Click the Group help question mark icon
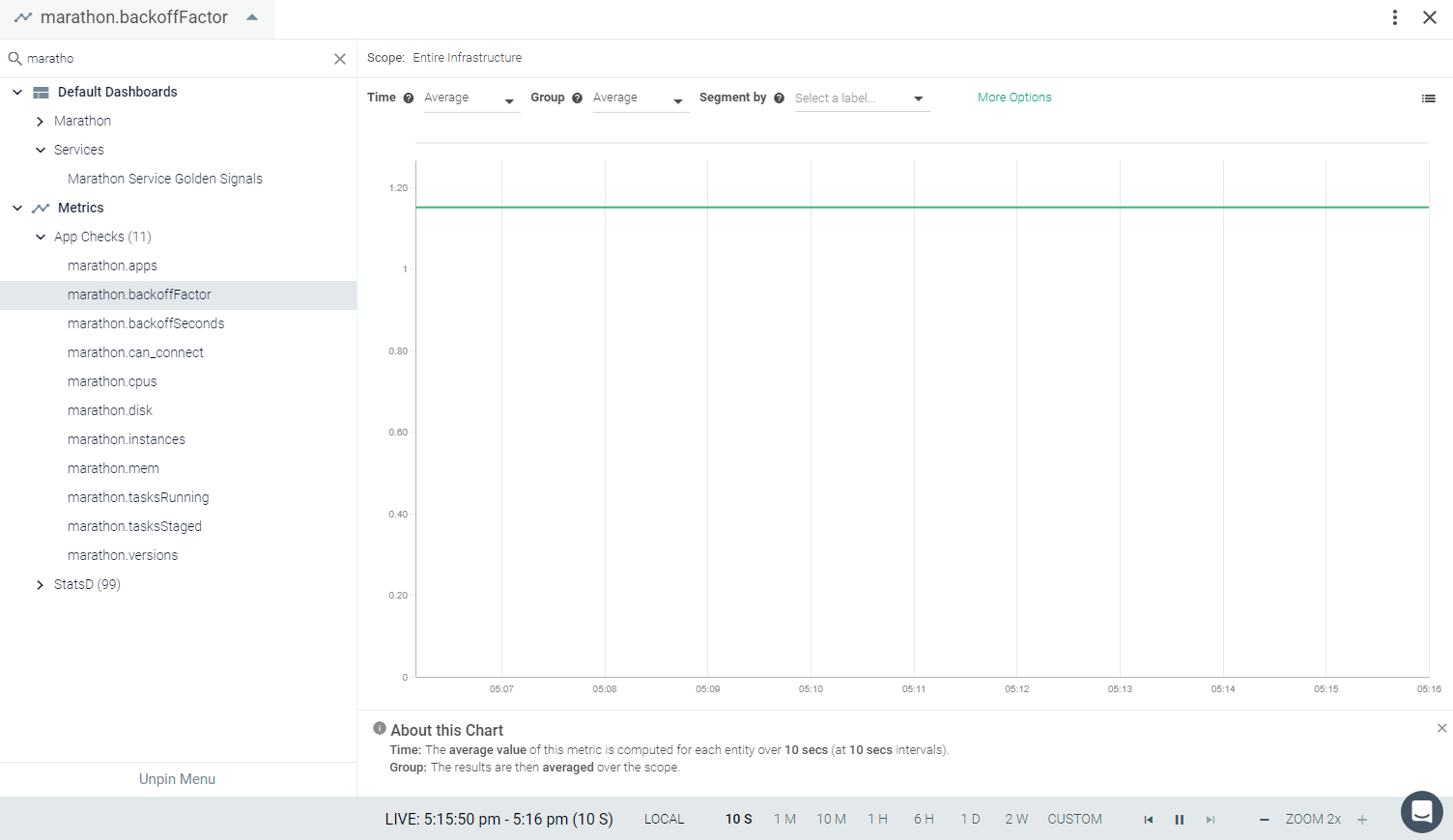 (x=578, y=98)
